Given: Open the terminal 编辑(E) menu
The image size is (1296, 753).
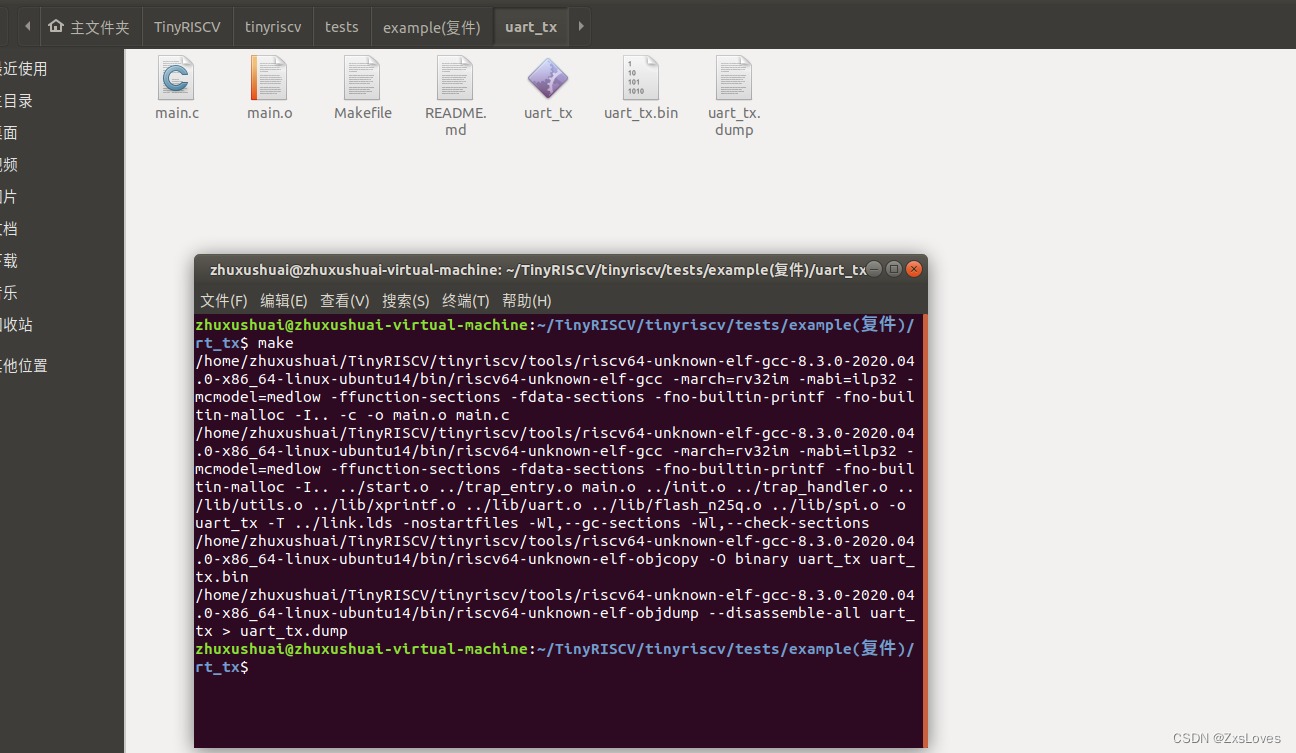Looking at the screenshot, I should pyautogui.click(x=284, y=300).
